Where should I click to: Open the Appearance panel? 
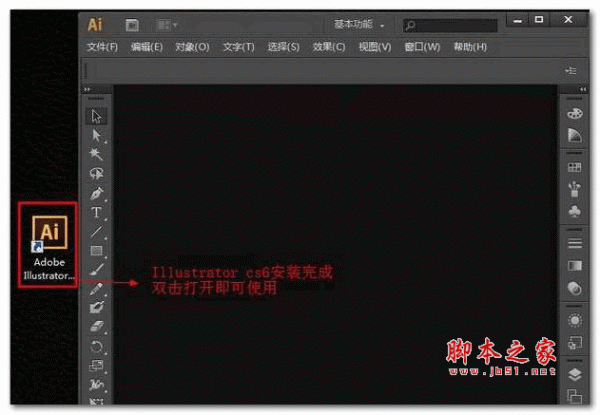coord(574,320)
